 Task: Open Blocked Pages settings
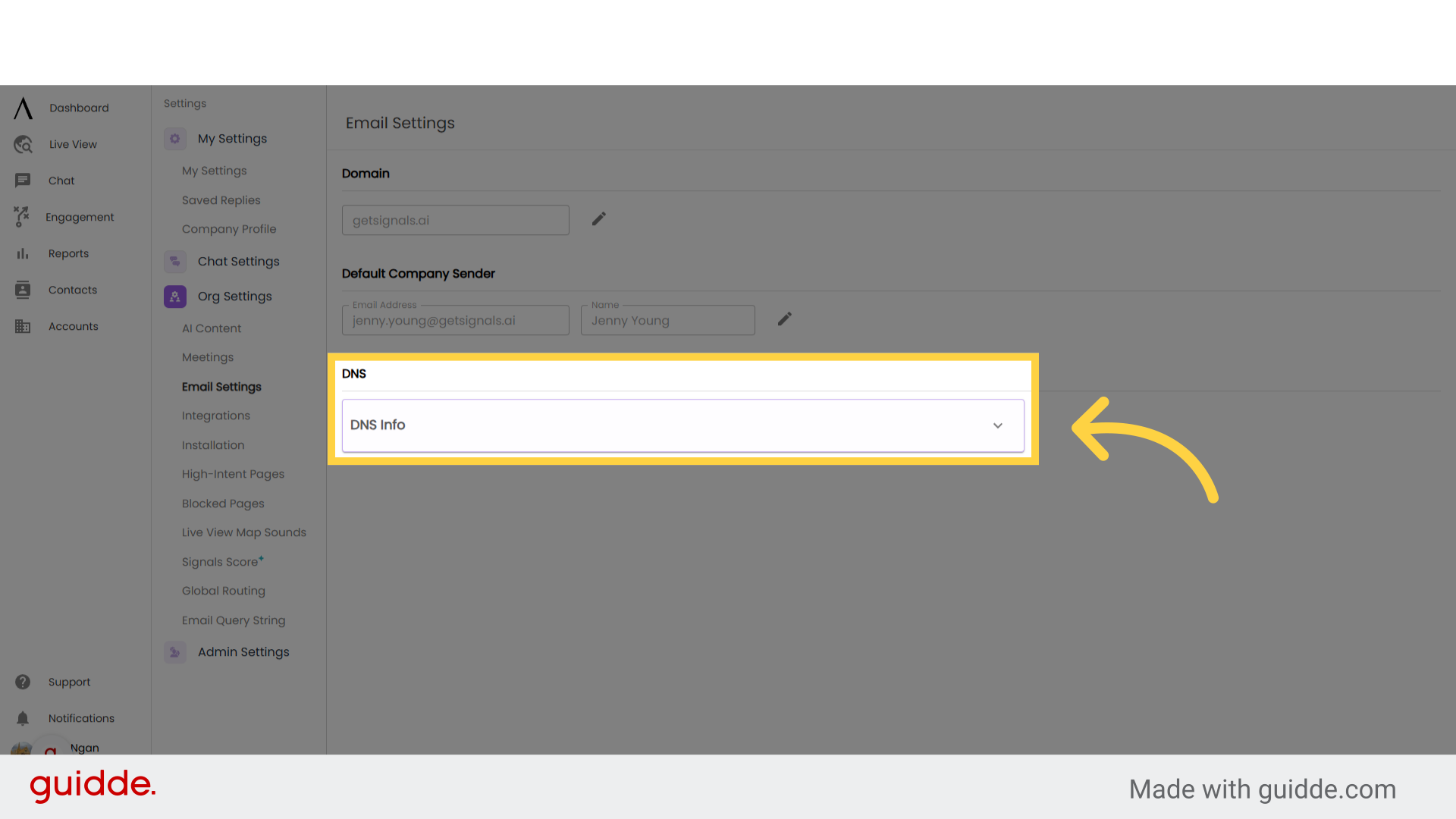click(223, 504)
